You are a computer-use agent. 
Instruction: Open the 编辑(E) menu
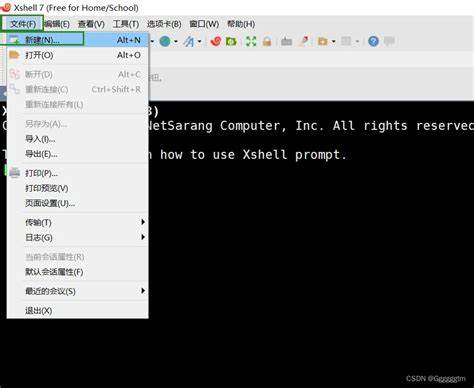coord(57,24)
